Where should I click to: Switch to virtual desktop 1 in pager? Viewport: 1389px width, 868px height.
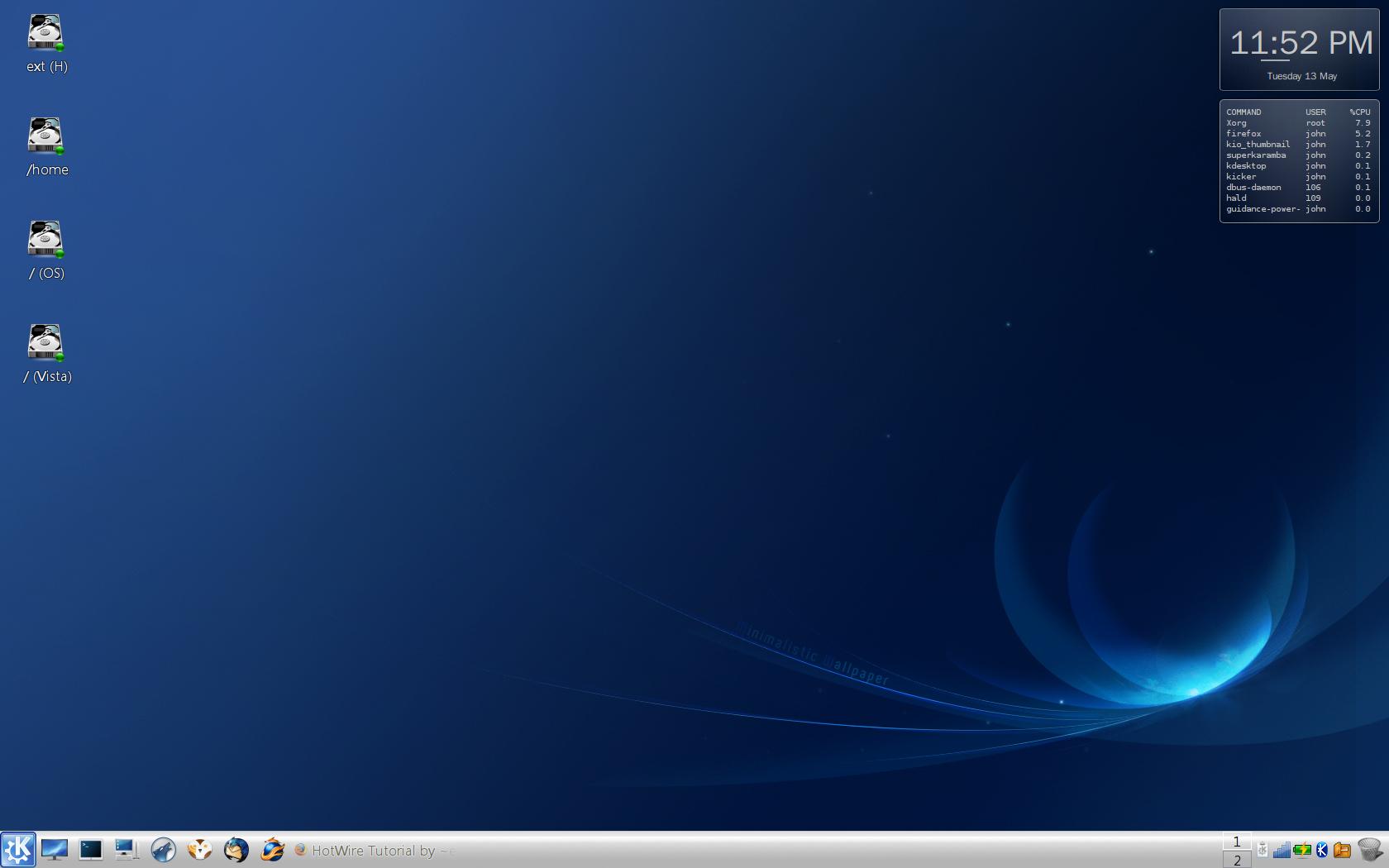click(1237, 842)
